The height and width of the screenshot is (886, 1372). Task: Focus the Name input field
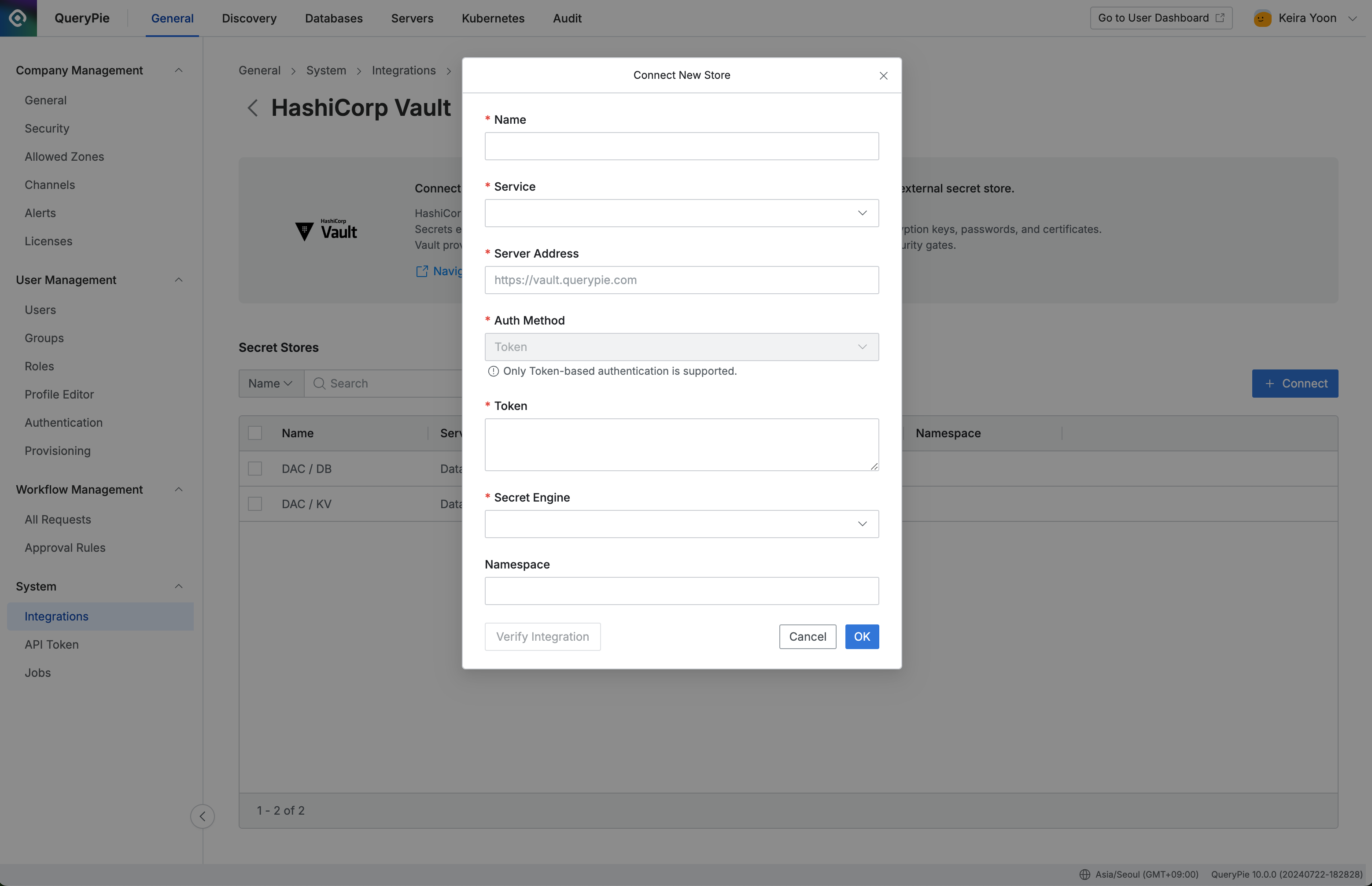click(682, 146)
